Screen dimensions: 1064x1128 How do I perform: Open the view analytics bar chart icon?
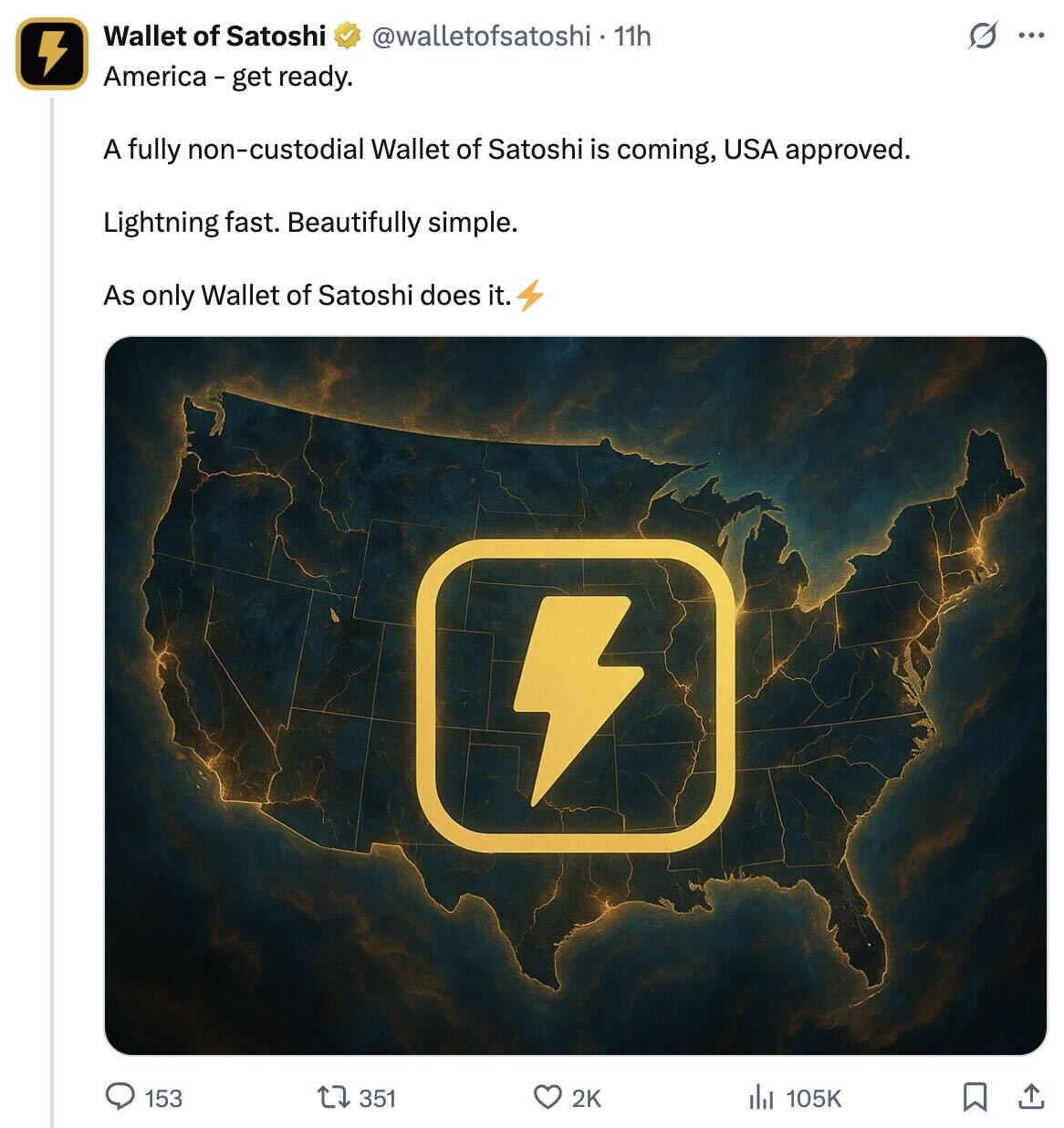[761, 1096]
